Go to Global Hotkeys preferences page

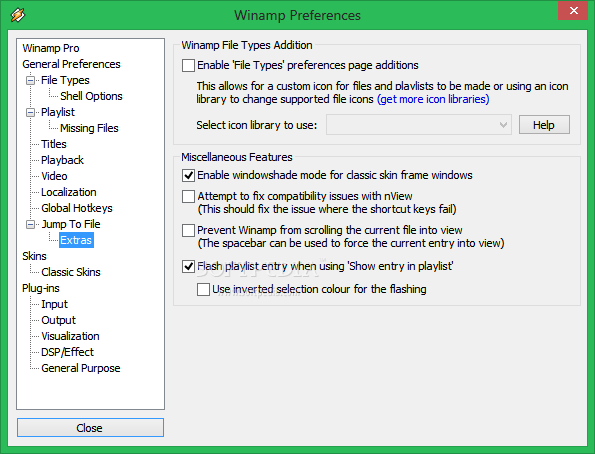77,208
